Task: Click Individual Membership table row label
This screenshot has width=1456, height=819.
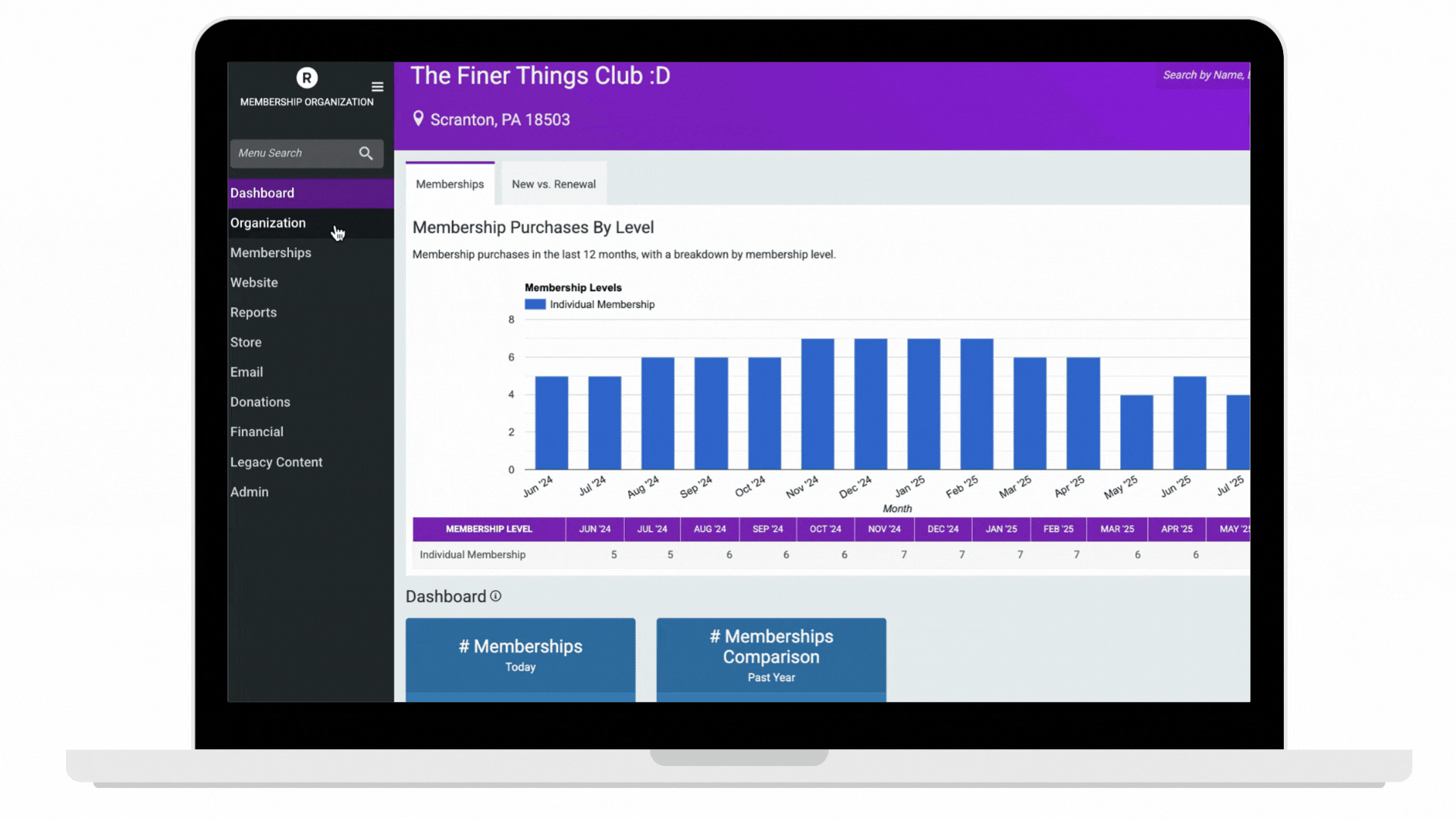Action: 472,554
